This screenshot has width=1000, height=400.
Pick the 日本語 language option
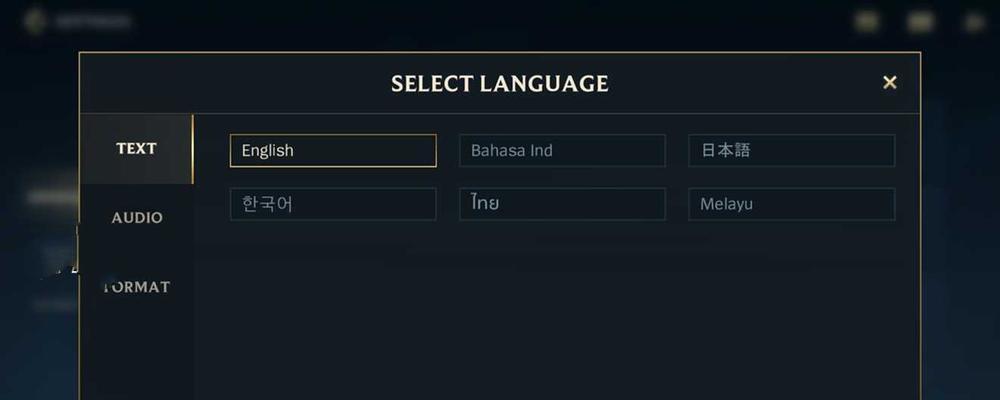(791, 151)
